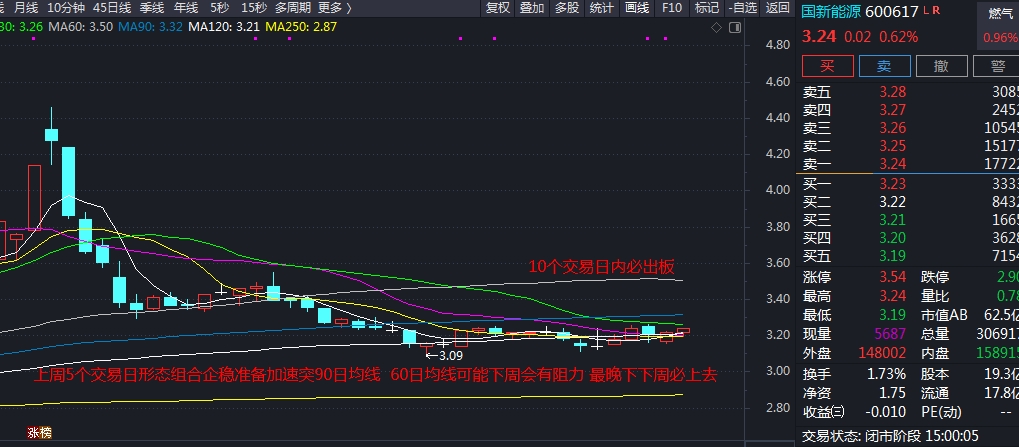Click the tall cyan candle at 4.20

[x=68, y=182]
